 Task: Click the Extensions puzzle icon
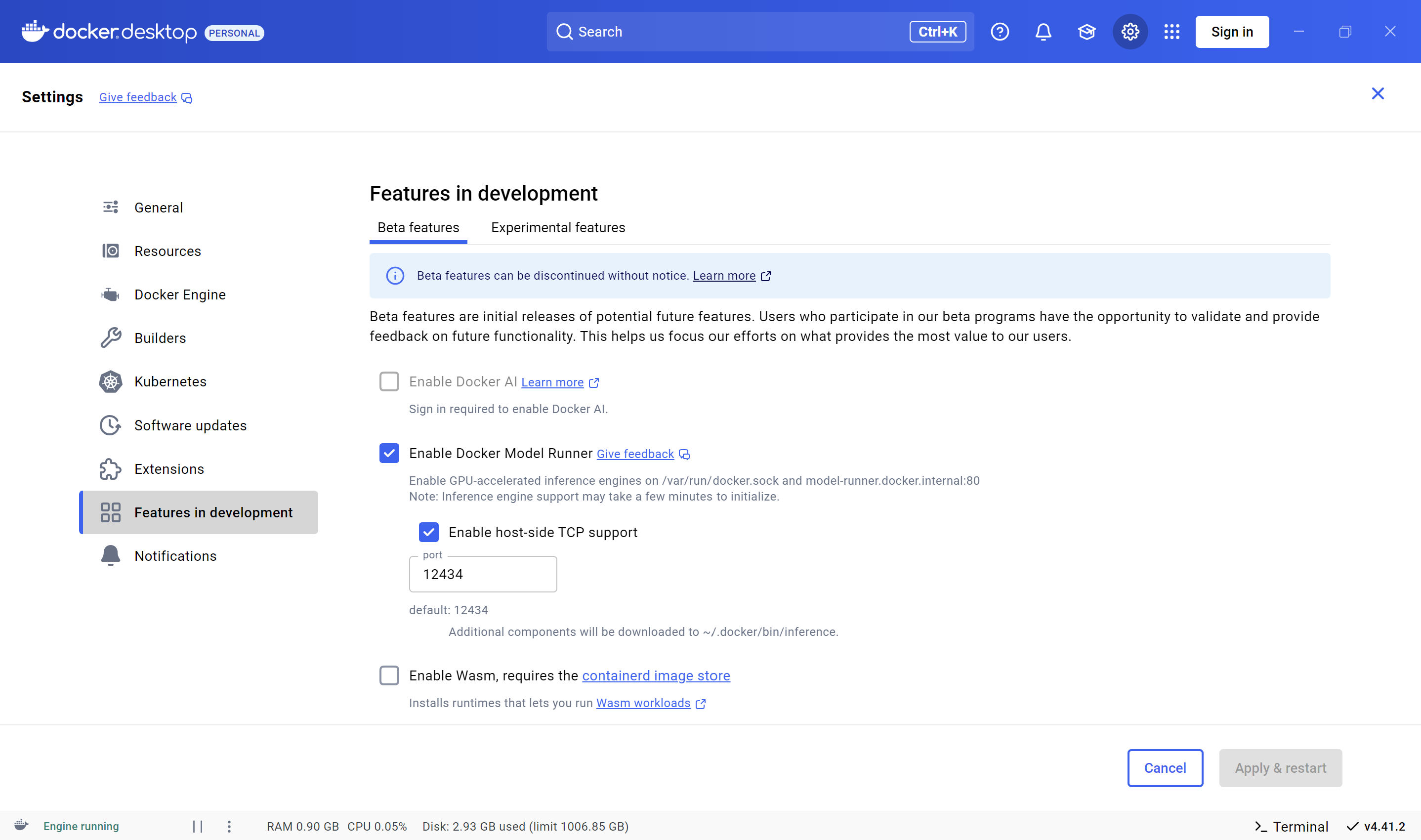pyautogui.click(x=110, y=469)
